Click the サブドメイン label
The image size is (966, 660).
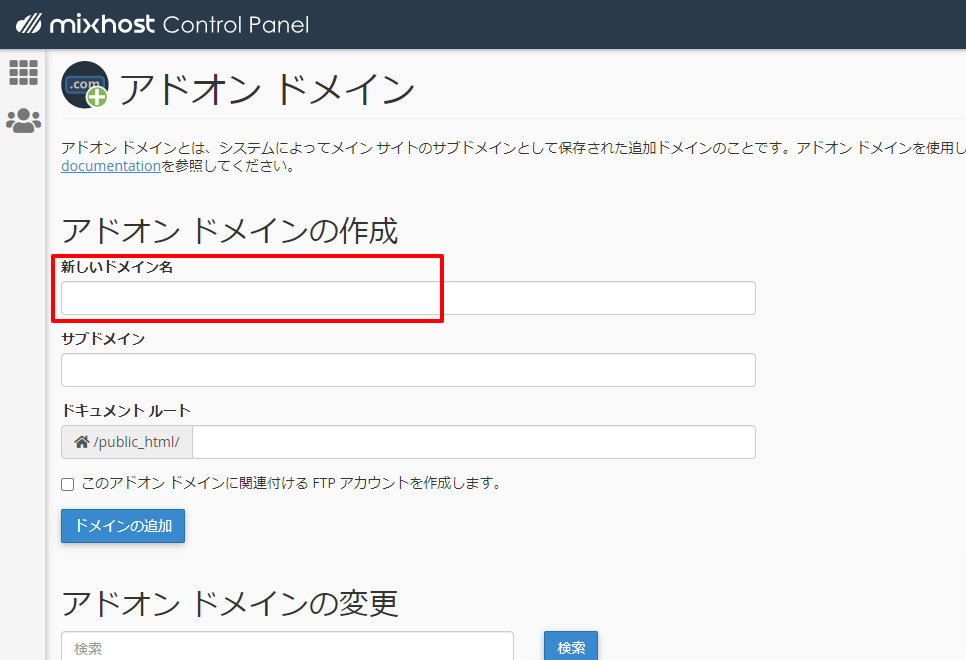pos(103,339)
